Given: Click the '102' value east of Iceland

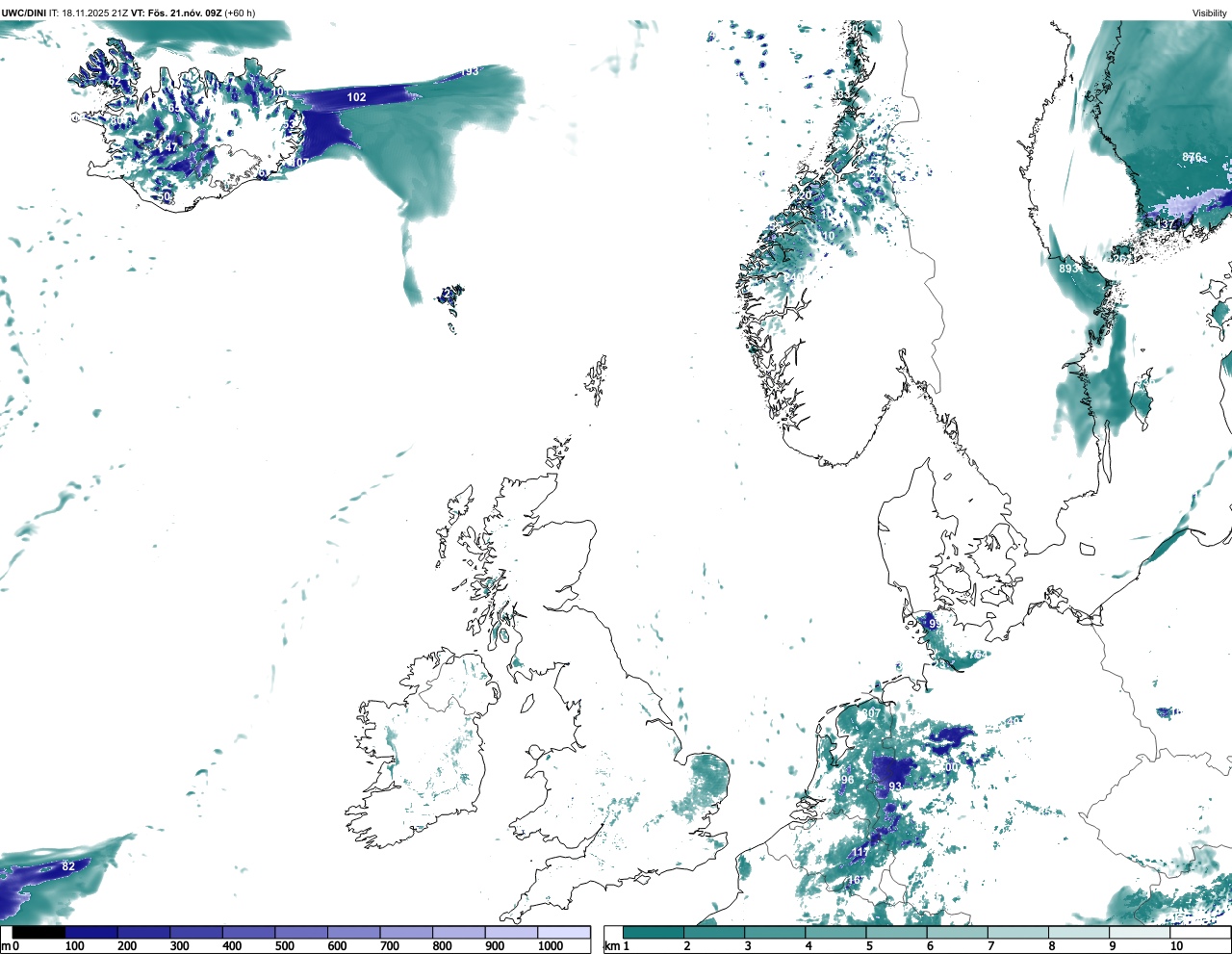Looking at the screenshot, I should coord(356,97).
